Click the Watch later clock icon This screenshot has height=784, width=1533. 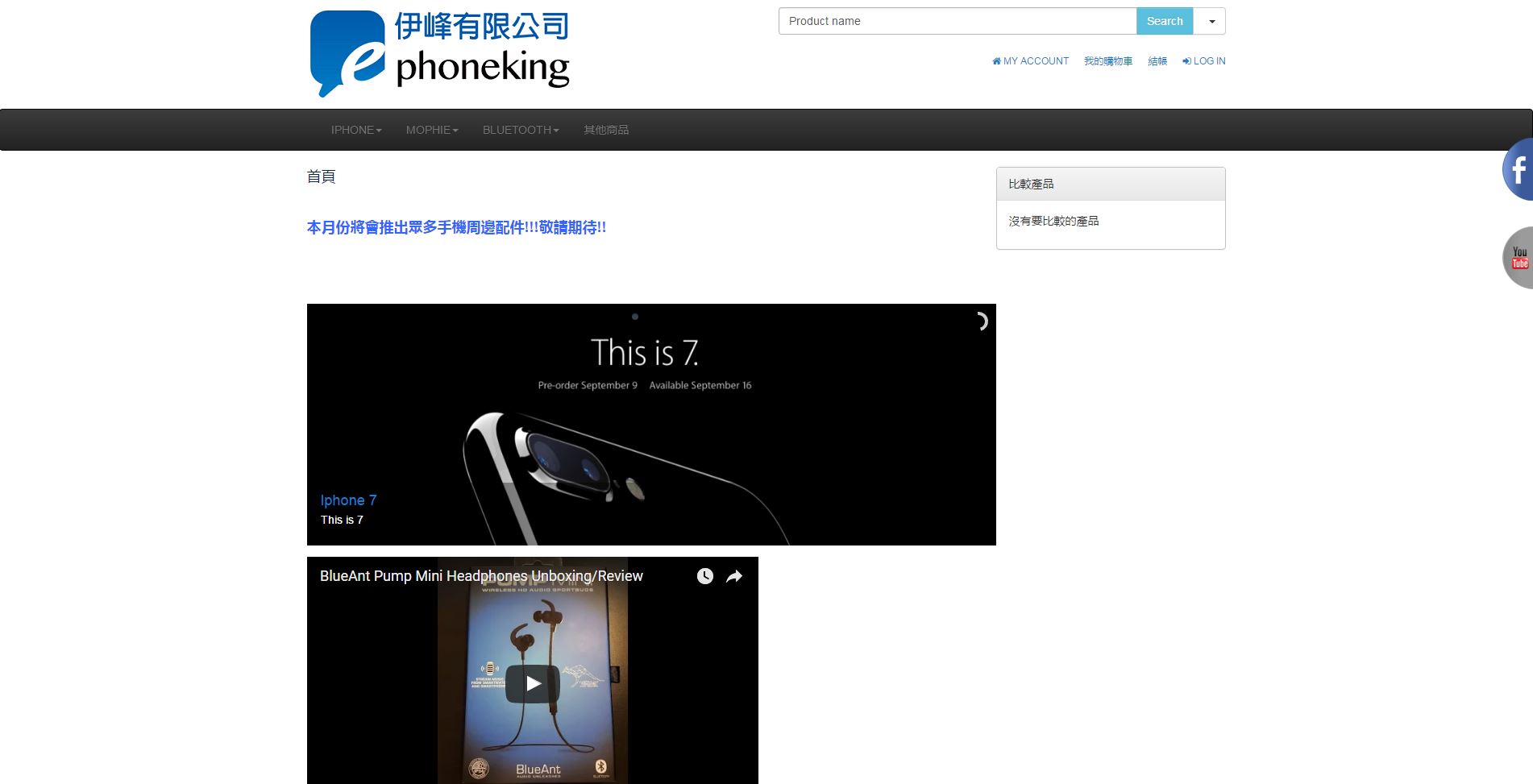click(x=705, y=576)
